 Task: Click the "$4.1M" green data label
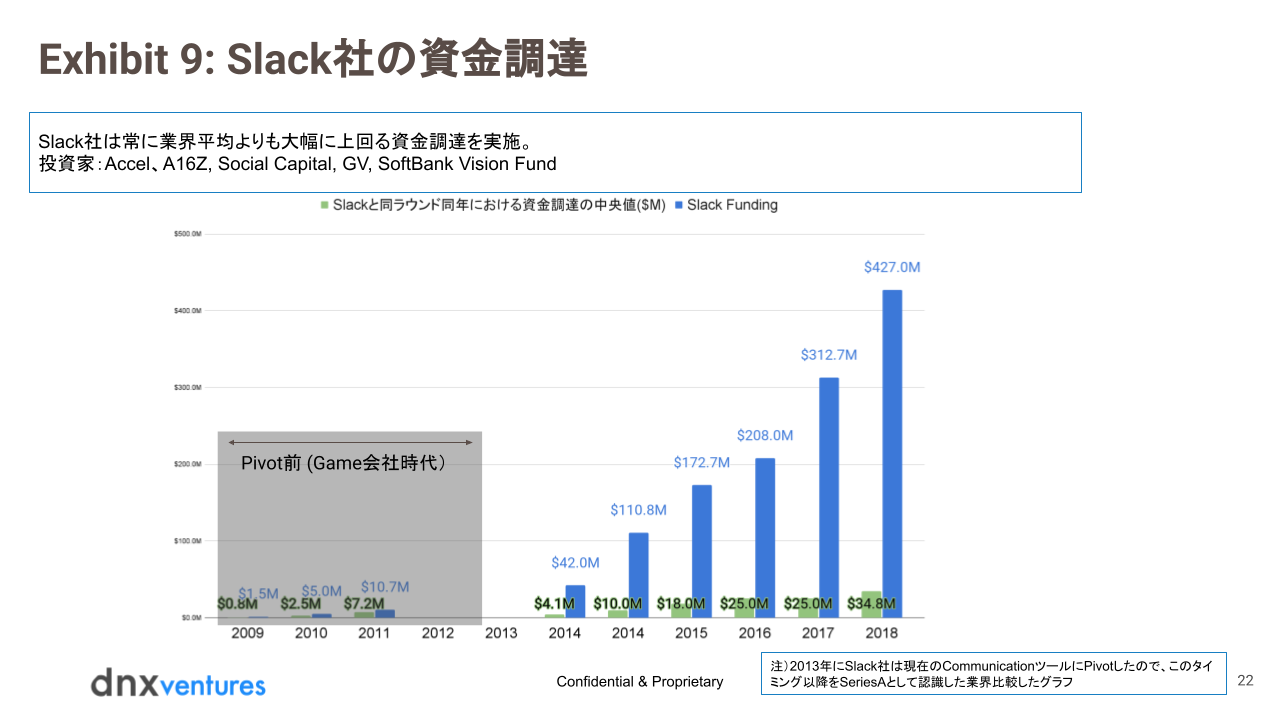click(554, 604)
